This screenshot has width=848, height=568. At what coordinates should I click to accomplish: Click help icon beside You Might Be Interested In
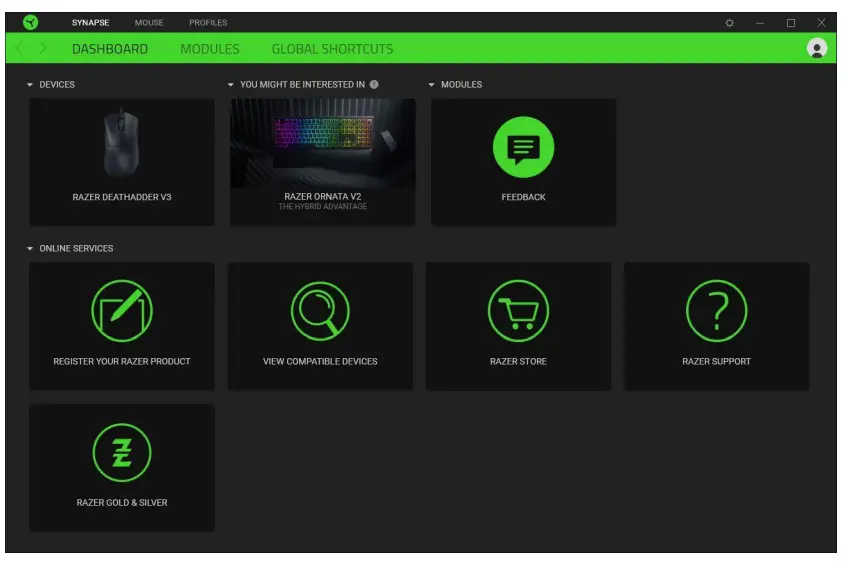pyautogui.click(x=374, y=84)
